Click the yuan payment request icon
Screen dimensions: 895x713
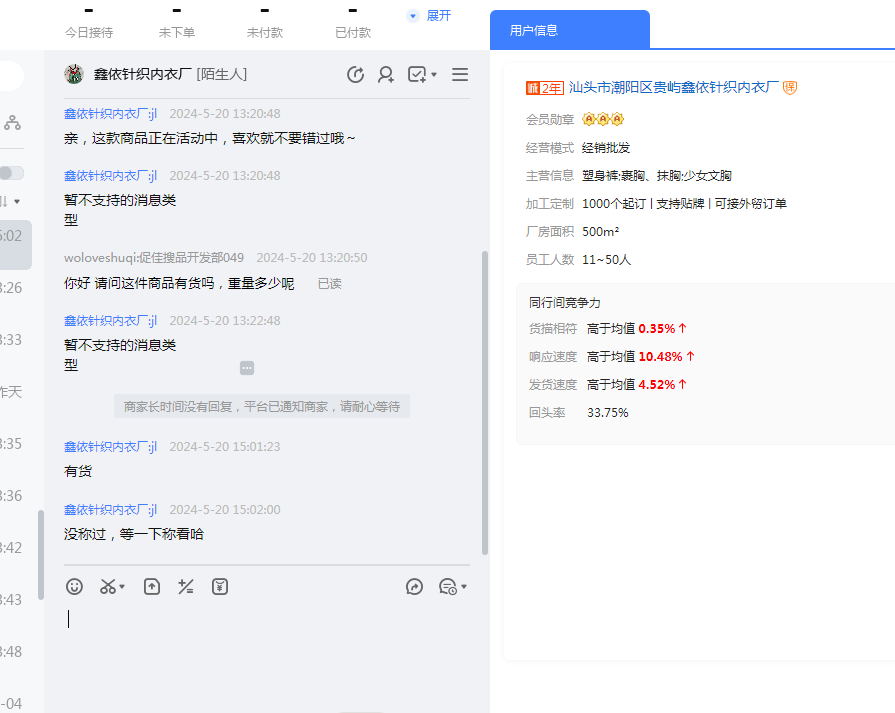pos(220,587)
